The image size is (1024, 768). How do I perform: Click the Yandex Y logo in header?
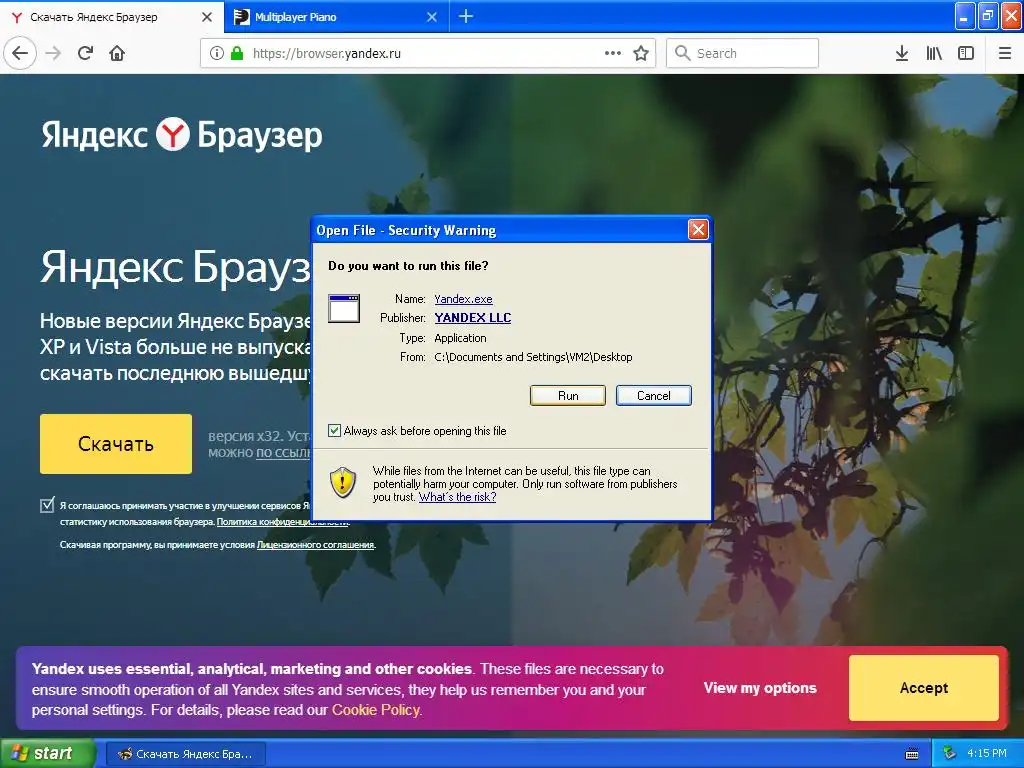[172, 134]
